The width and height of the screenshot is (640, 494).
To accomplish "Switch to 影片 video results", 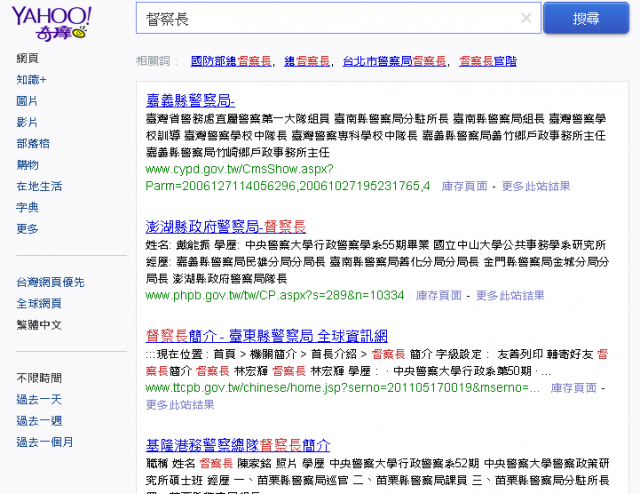I will click(x=27, y=122).
